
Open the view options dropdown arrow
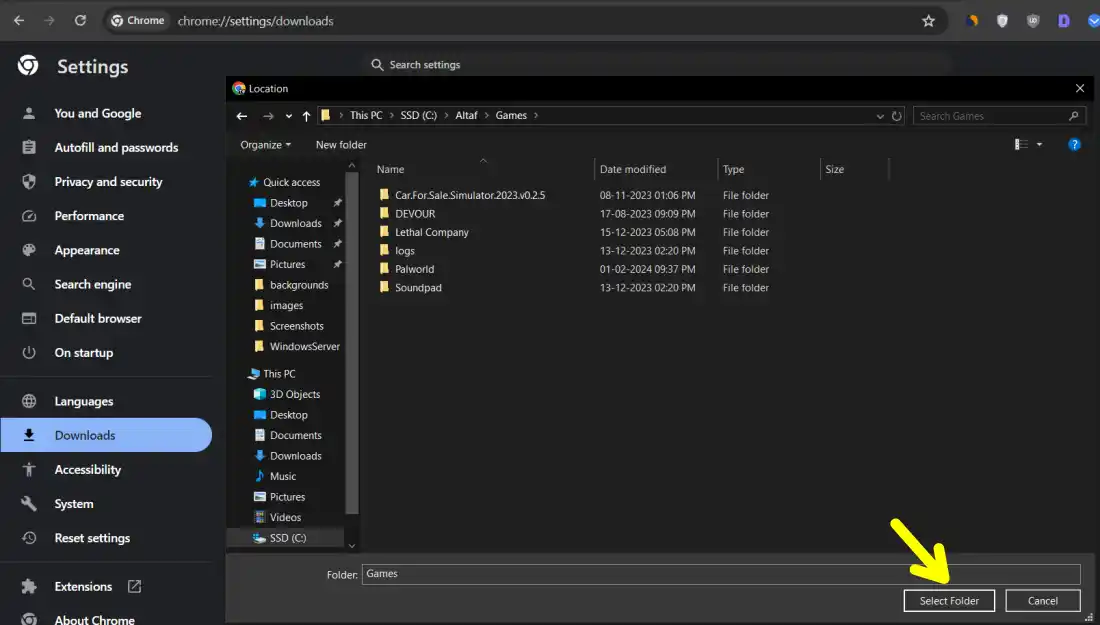click(x=1040, y=144)
